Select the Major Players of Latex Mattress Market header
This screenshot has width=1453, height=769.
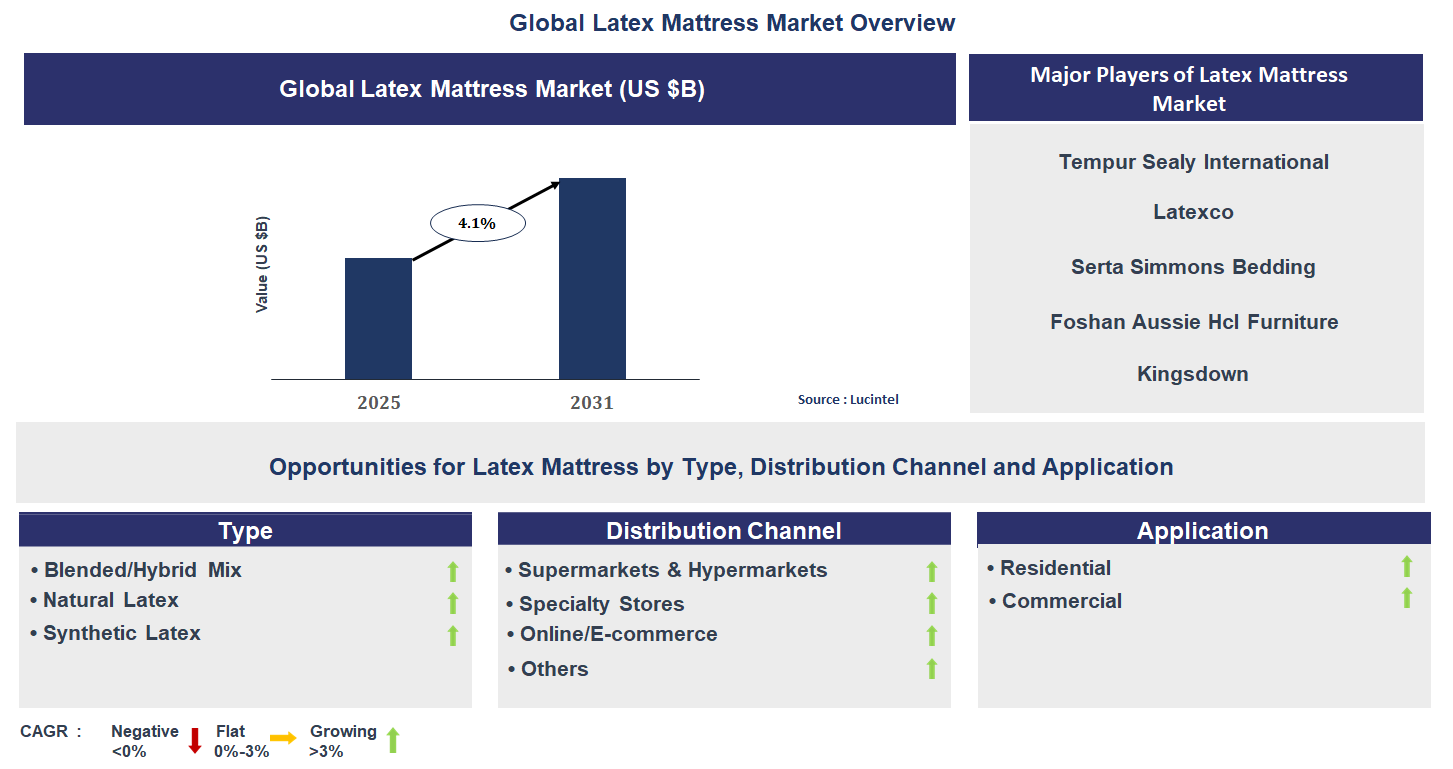[1194, 88]
